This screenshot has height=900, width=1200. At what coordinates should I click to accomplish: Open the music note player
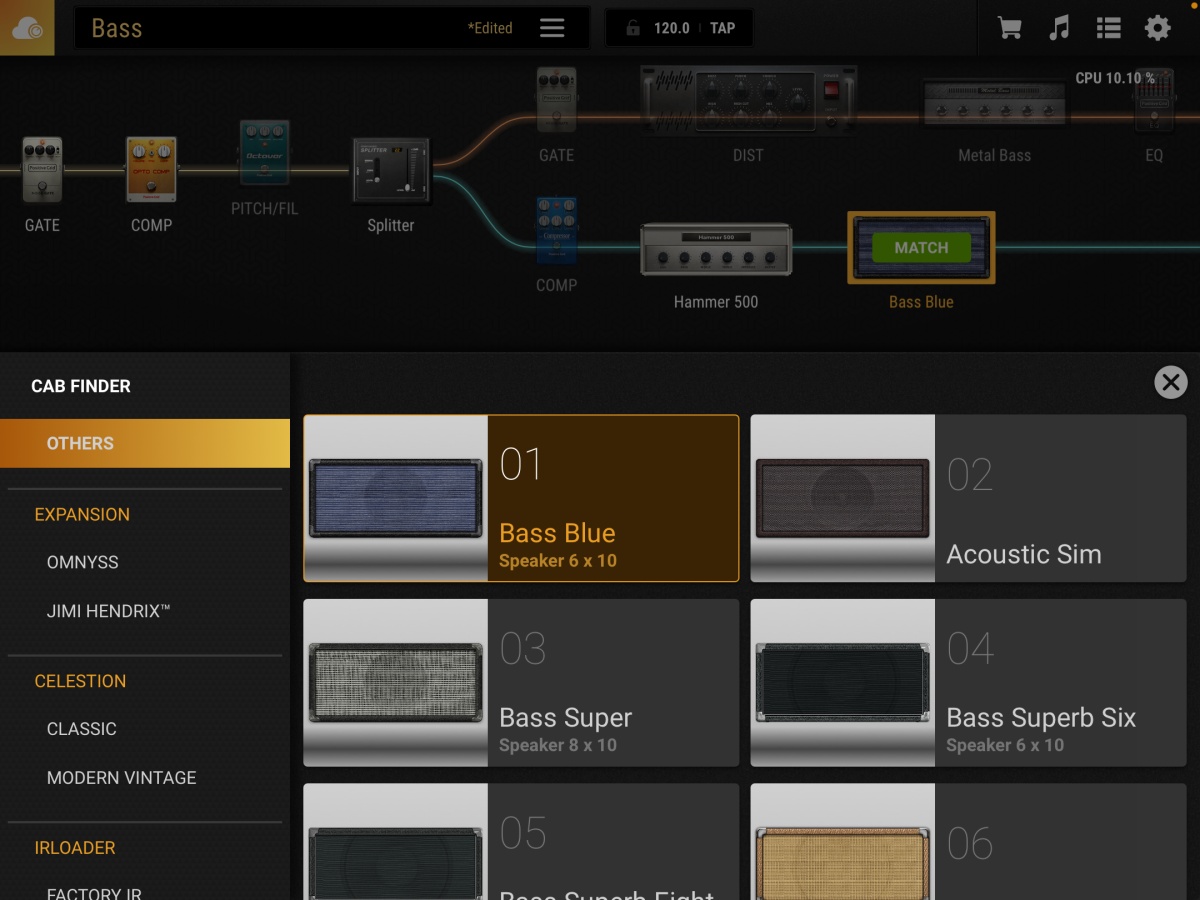click(1059, 28)
